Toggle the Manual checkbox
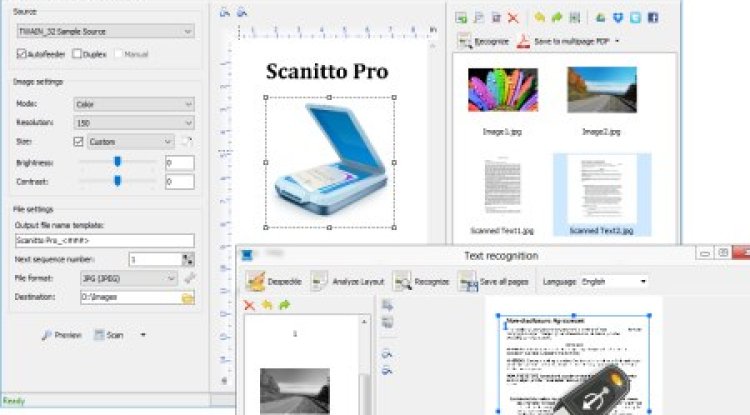Viewport: 750px width, 415px height. click(x=118, y=54)
